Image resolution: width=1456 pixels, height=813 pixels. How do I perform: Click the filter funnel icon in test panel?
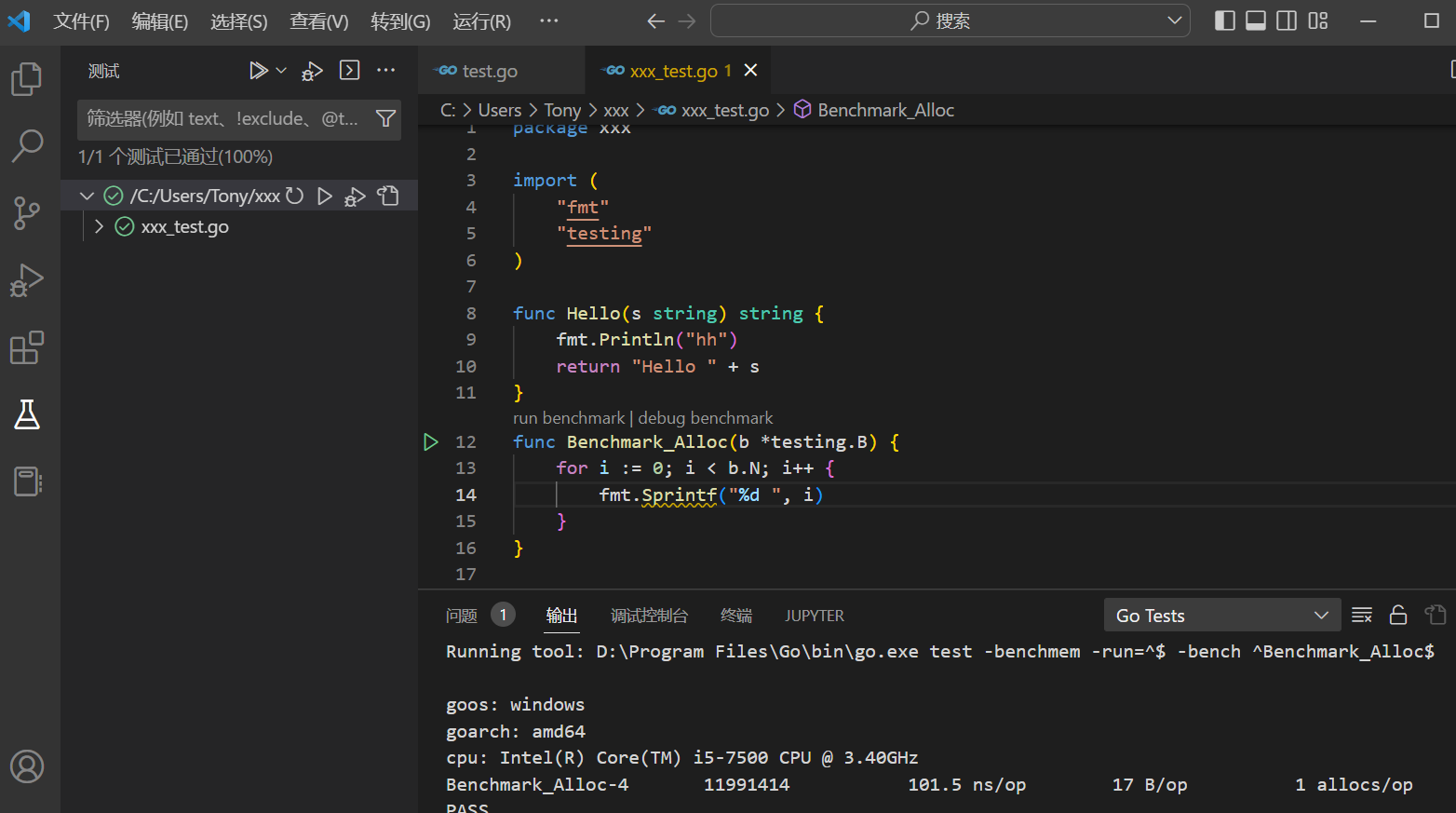[x=385, y=118]
